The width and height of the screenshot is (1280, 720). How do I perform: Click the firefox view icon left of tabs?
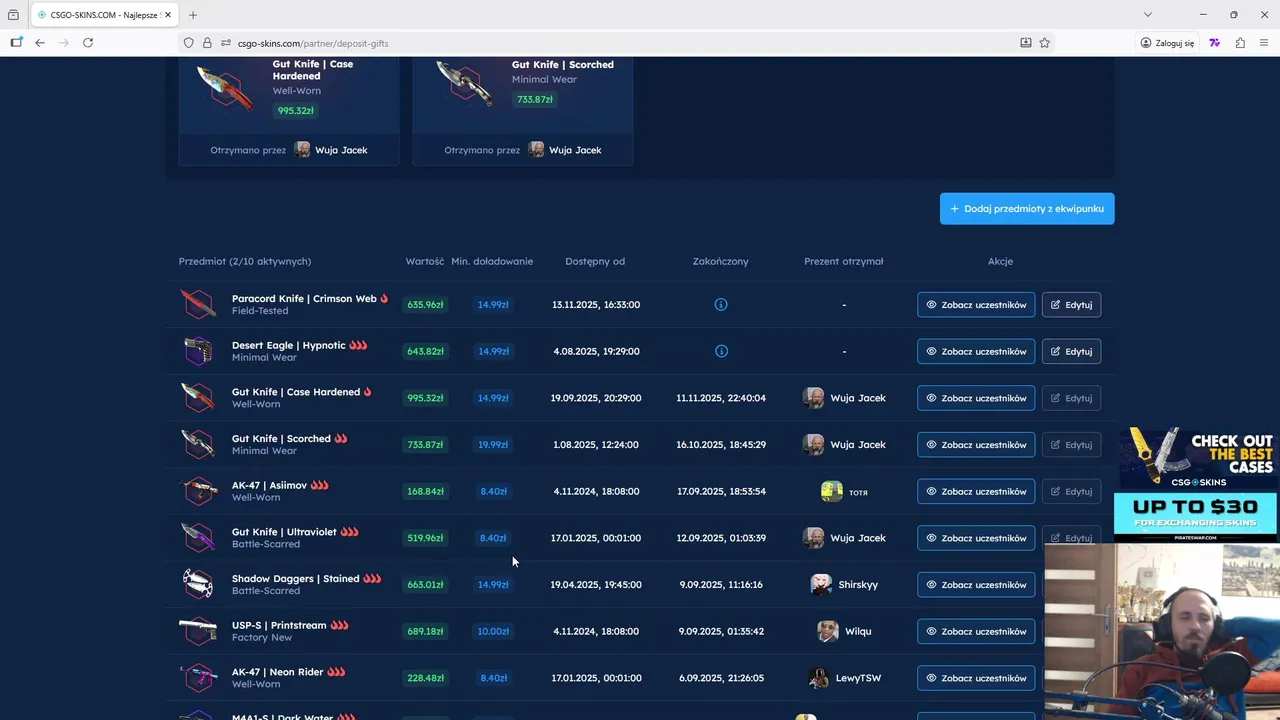tap(13, 15)
